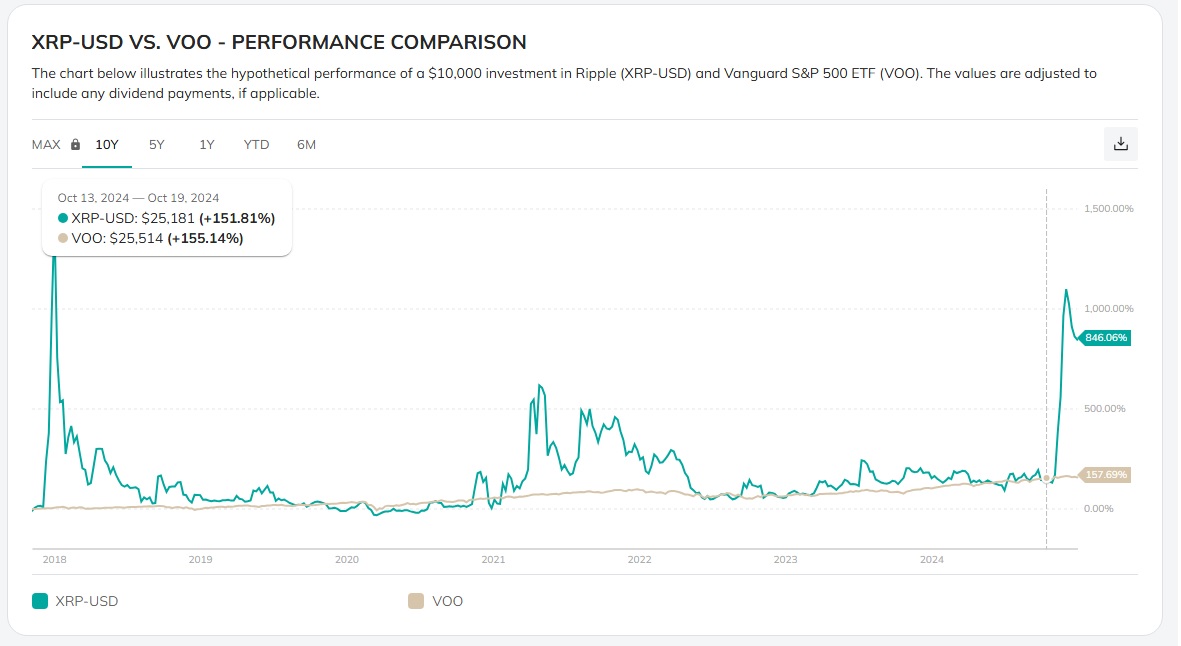
Task: Click the 2018 x-axis label
Action: click(54, 559)
